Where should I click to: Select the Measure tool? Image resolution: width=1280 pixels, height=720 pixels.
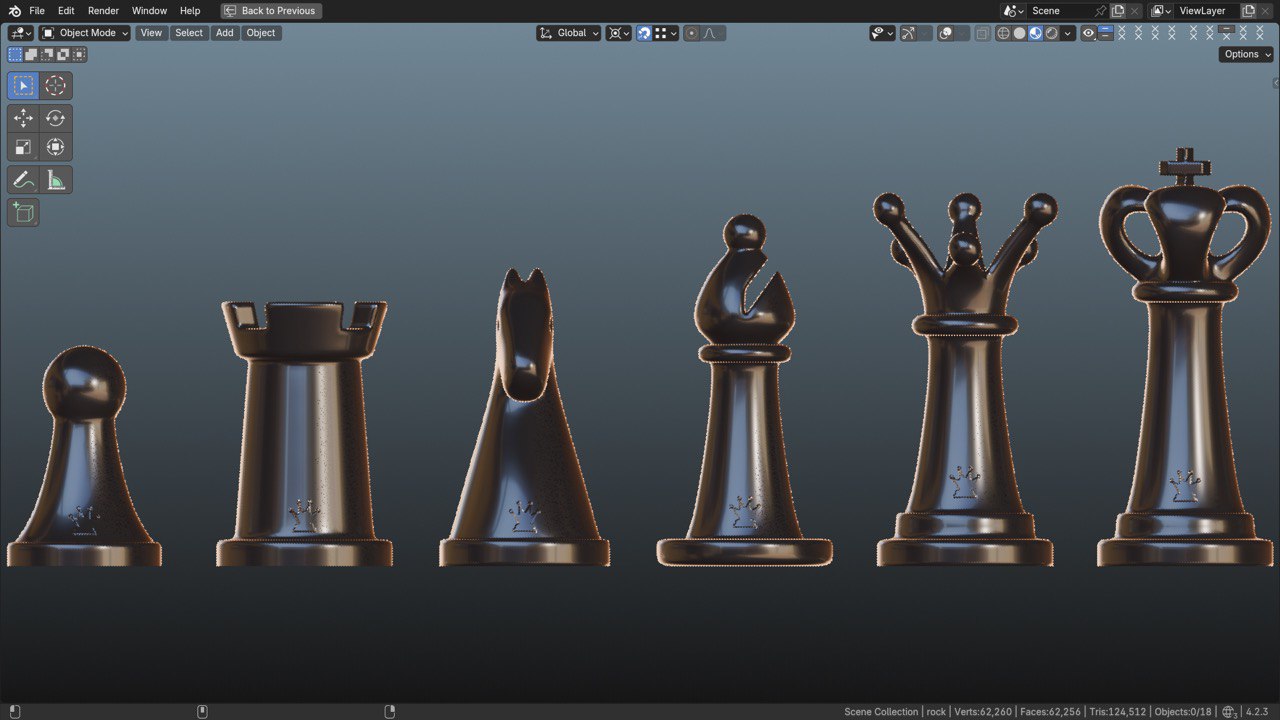tap(55, 180)
